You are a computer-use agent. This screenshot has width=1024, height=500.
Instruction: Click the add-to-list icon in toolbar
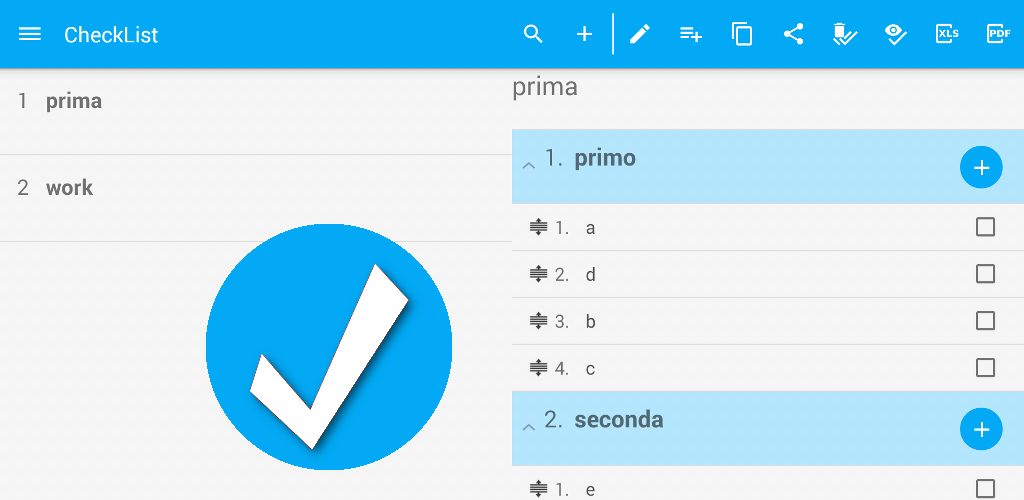[x=691, y=34]
